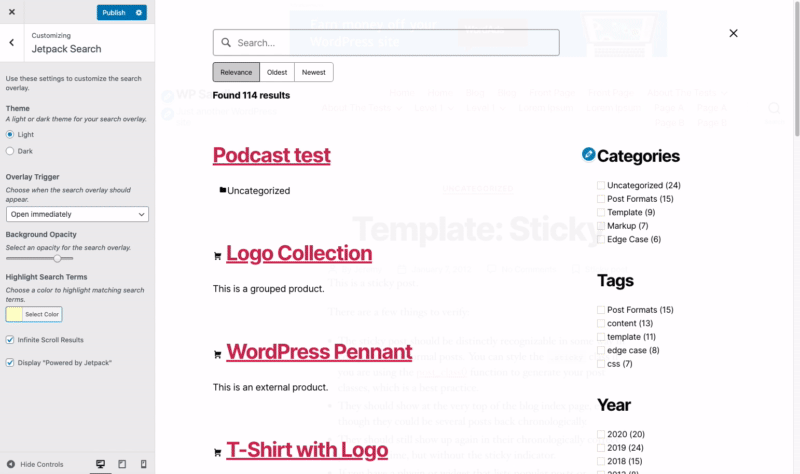Open the Overlay Trigger dropdown
This screenshot has height=474, width=800.
click(x=77, y=214)
